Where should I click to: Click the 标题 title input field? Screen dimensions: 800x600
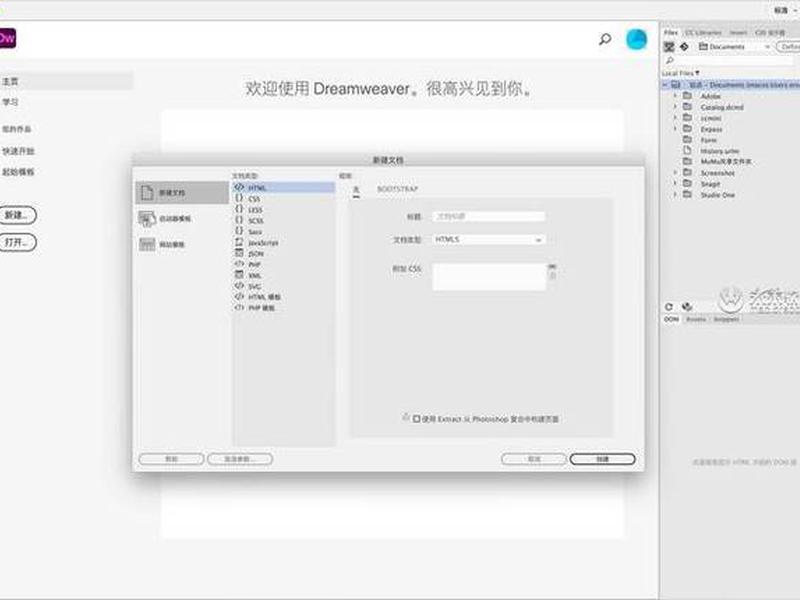tap(488, 217)
